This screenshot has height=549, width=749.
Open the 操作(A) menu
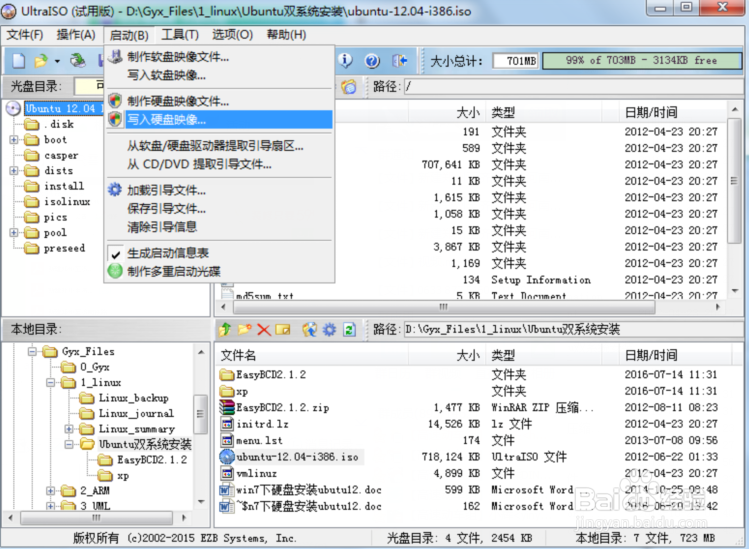[x=76, y=35]
